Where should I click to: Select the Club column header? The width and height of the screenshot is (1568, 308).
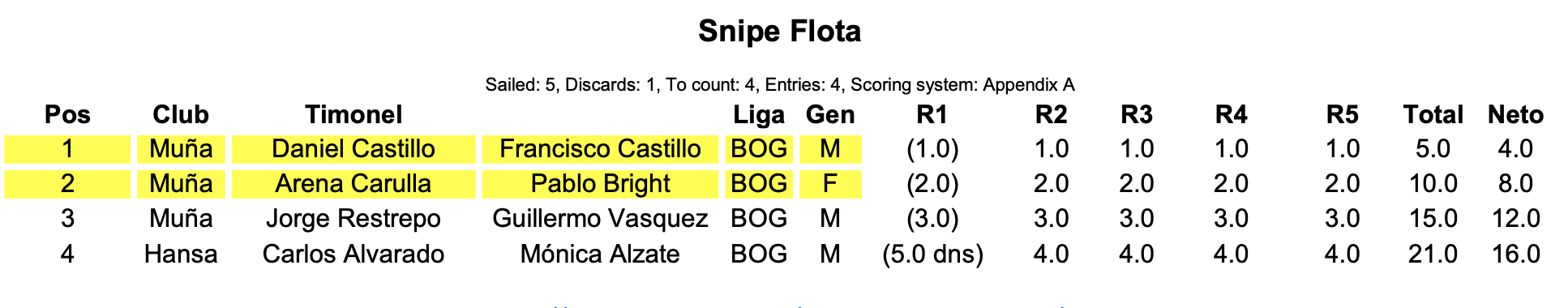[181, 114]
